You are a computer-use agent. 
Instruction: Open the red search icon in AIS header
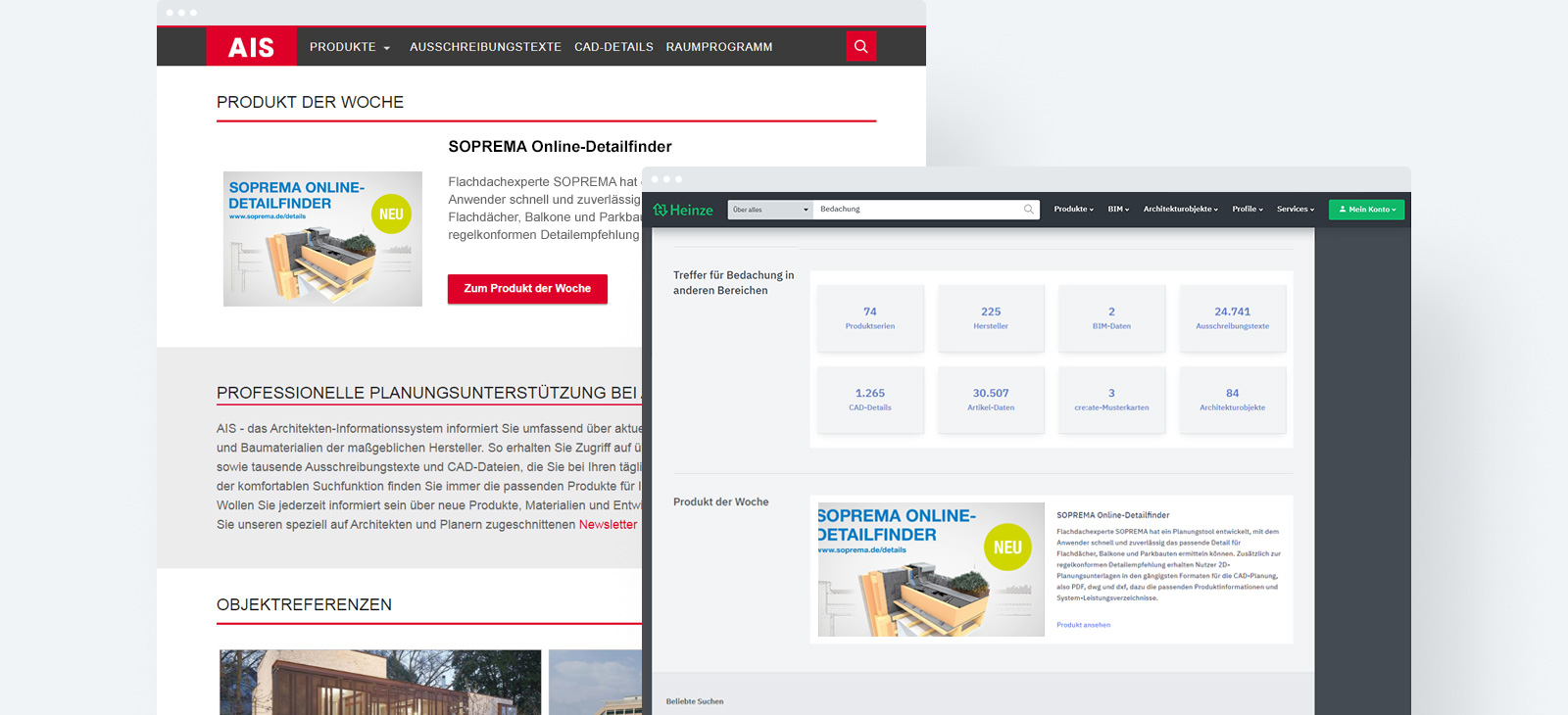point(861,46)
